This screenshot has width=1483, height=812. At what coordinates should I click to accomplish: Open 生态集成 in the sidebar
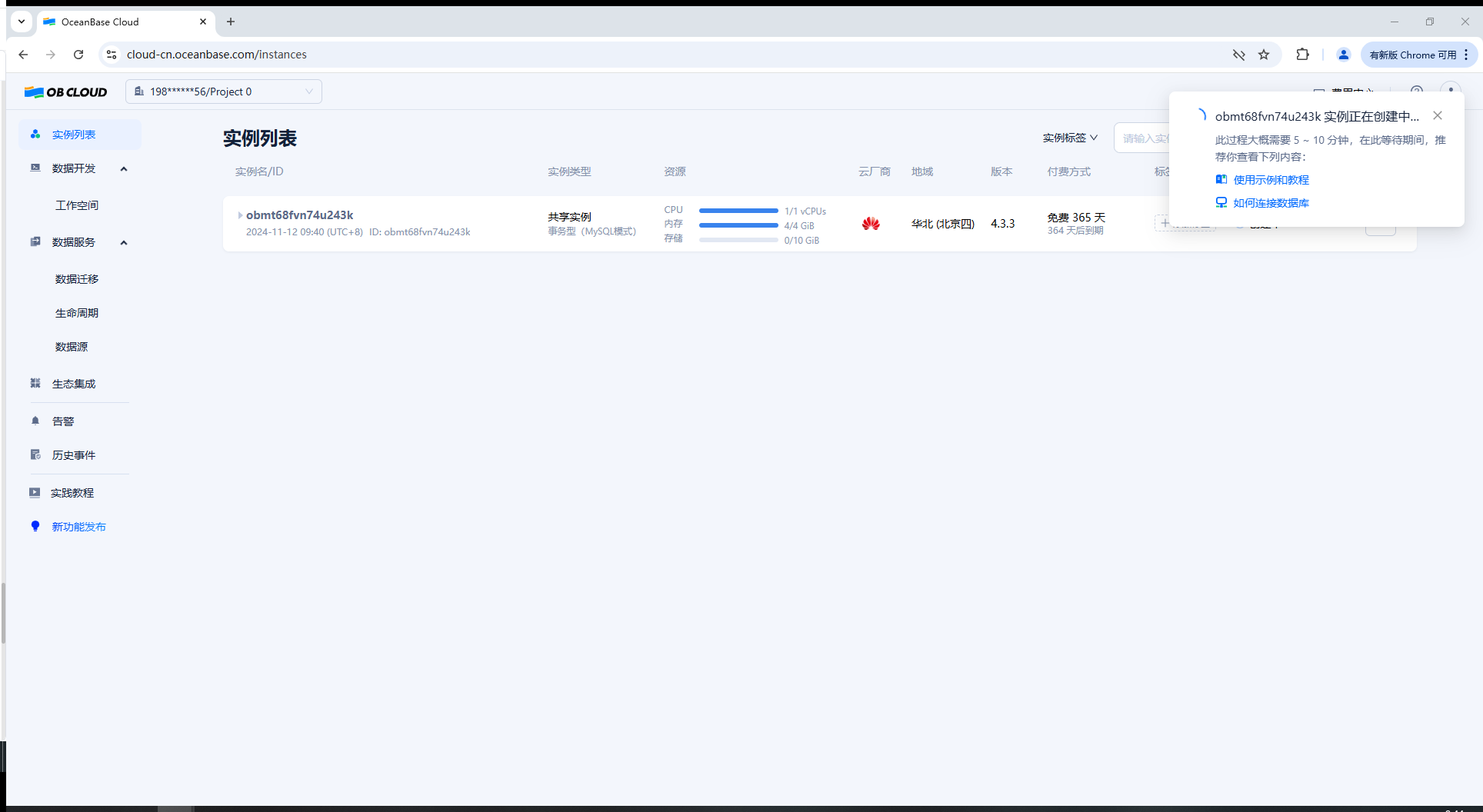point(74,384)
